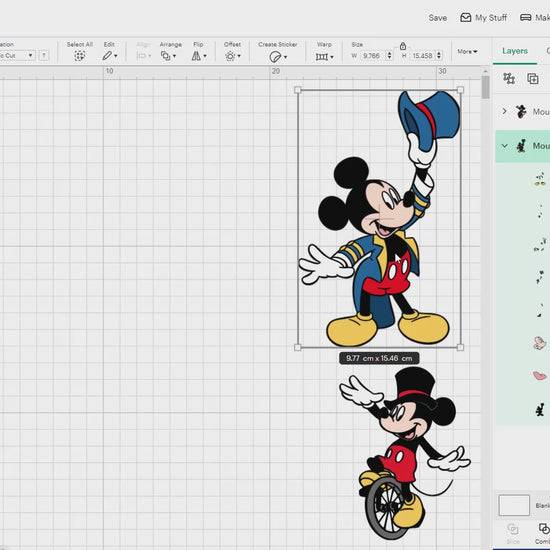Switch to the Layers tab
The image size is (550, 550).
(x=515, y=51)
